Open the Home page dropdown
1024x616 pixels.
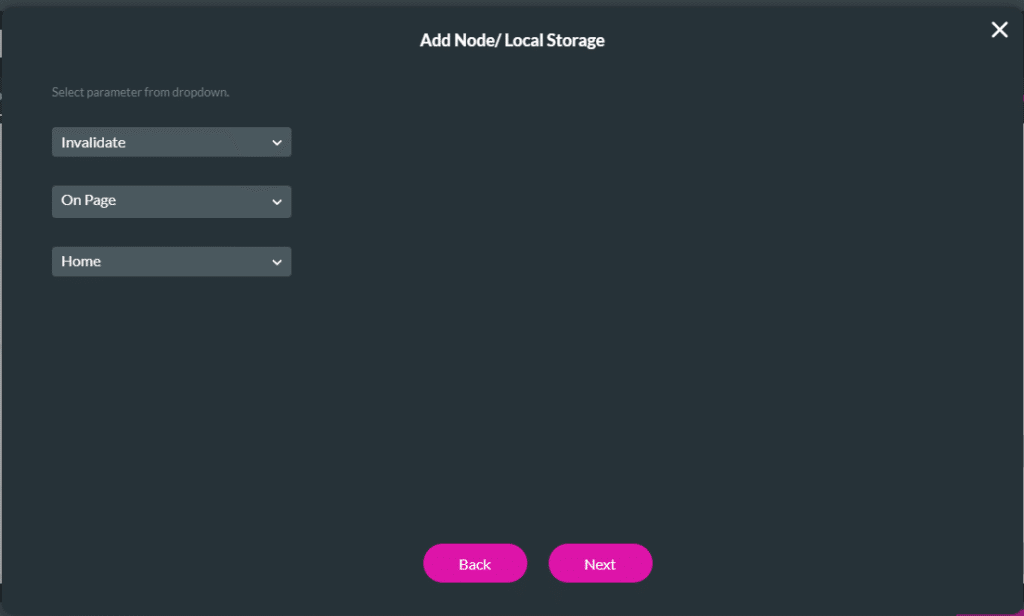pyautogui.click(x=171, y=262)
